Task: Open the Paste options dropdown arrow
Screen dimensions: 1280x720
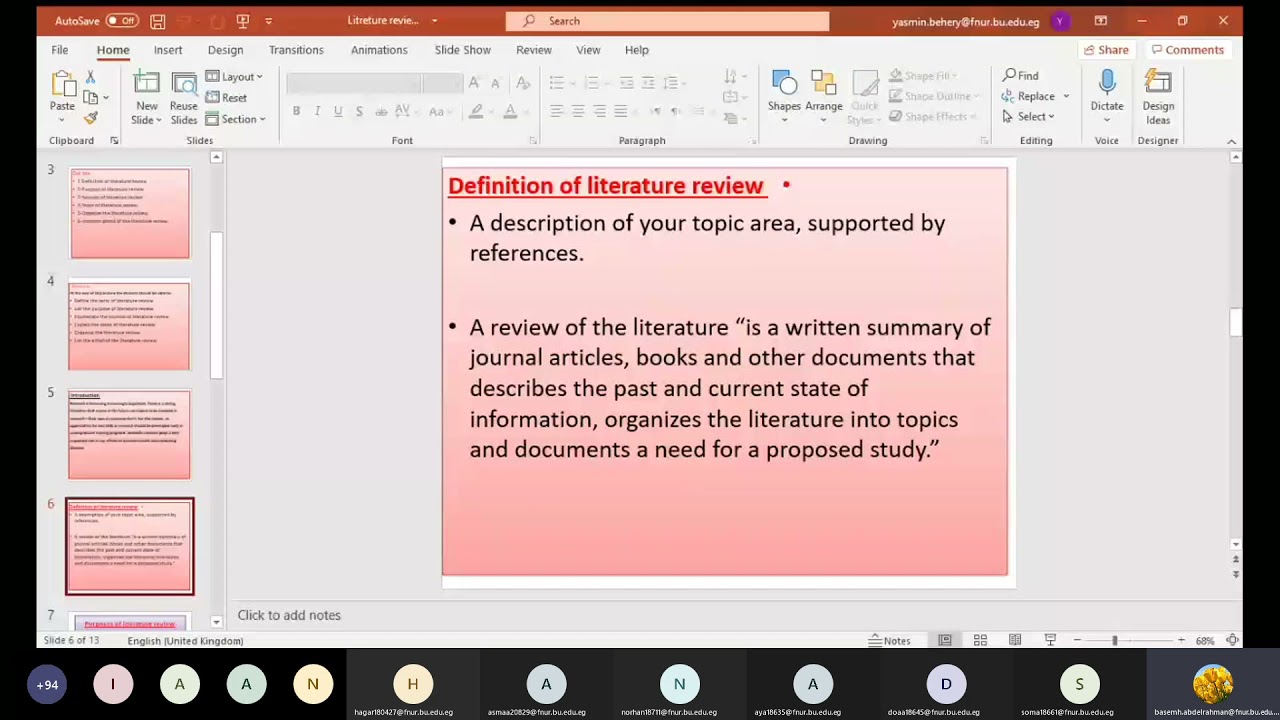Action: coord(62,120)
